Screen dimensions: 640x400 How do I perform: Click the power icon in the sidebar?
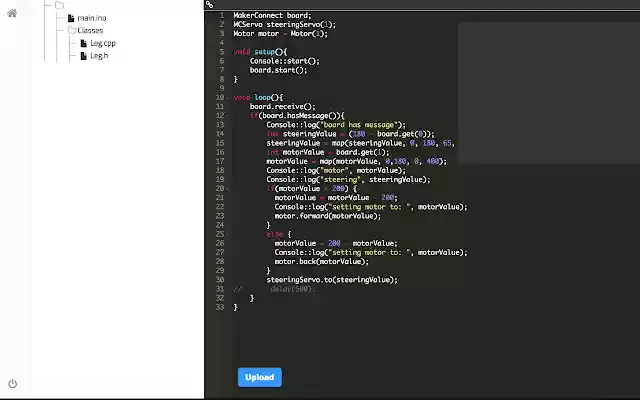click(x=13, y=383)
